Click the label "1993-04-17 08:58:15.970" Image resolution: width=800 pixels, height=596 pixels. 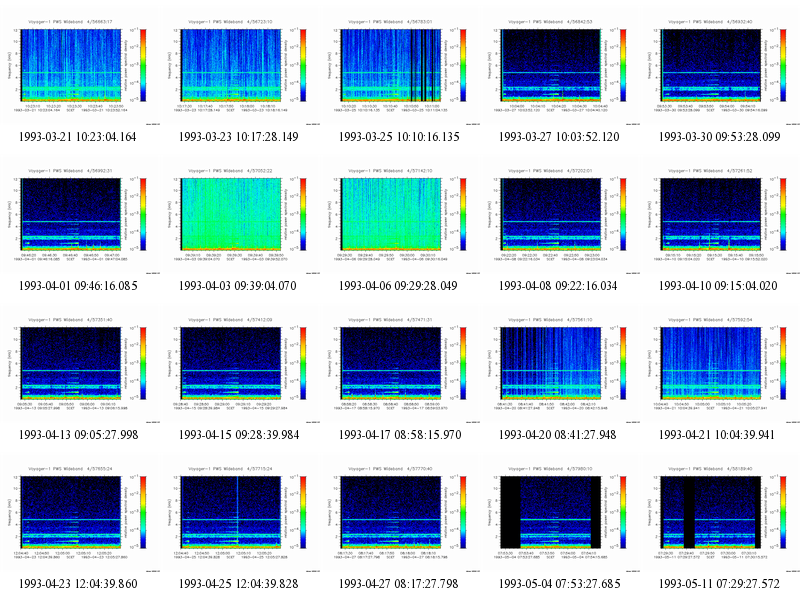coord(400,435)
